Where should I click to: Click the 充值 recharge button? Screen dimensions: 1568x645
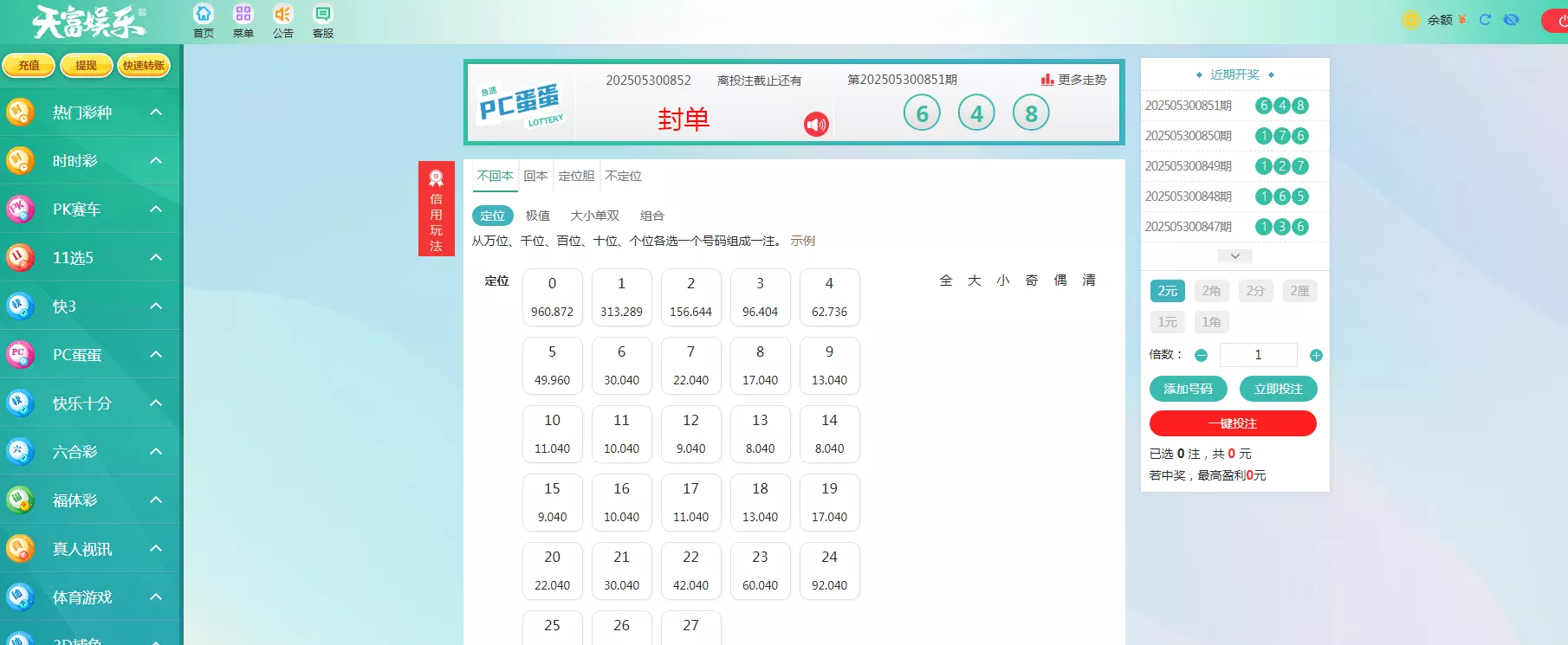(29, 66)
